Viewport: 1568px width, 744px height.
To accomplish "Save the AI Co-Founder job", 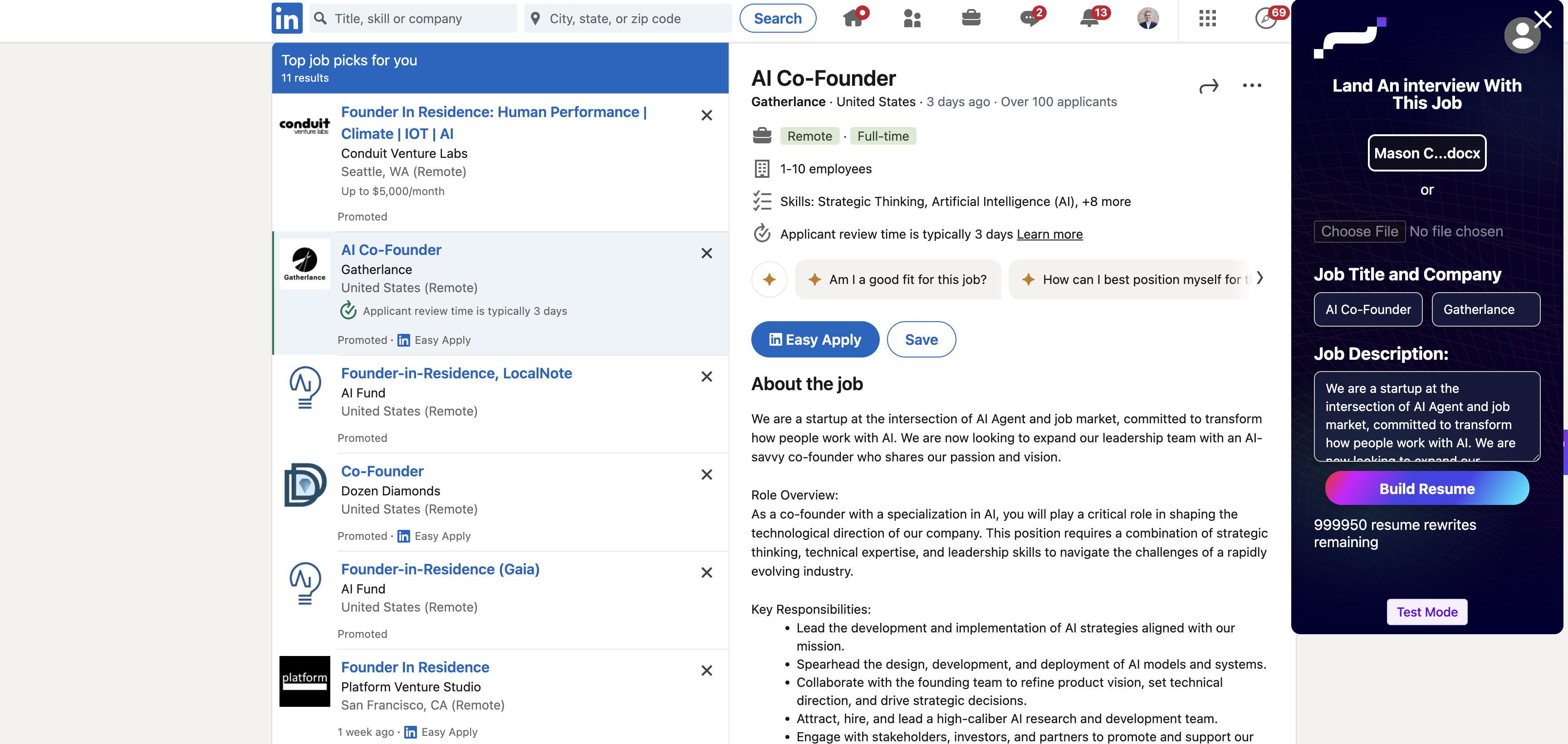I will [921, 340].
